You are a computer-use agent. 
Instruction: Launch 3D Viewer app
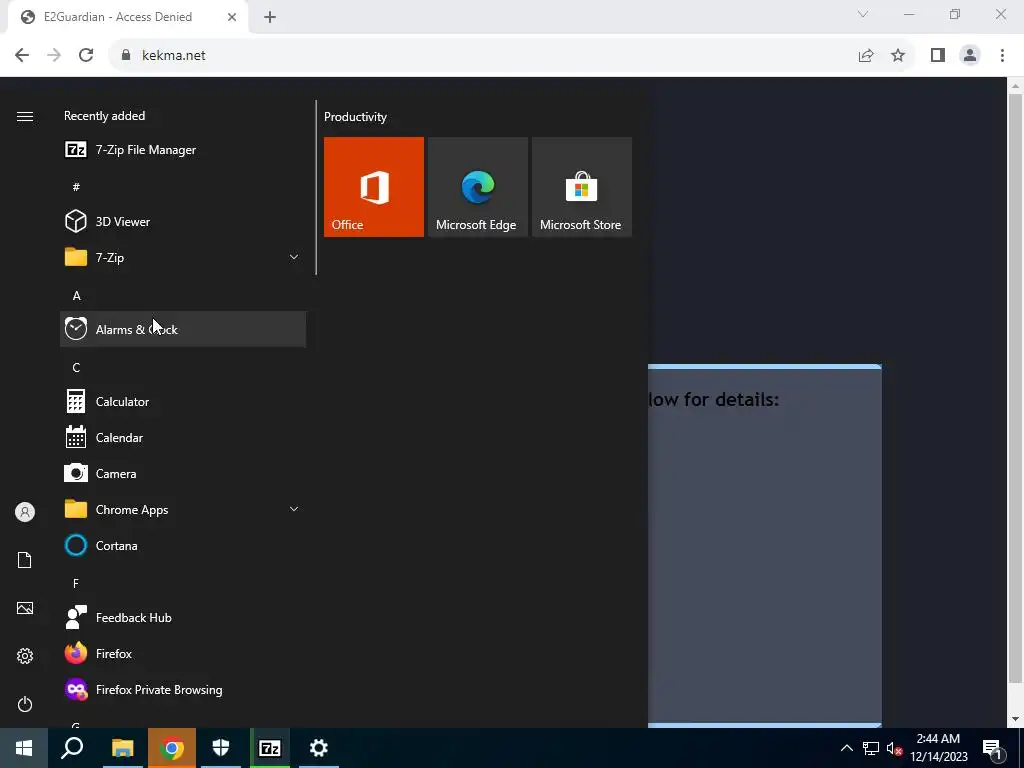(x=183, y=221)
